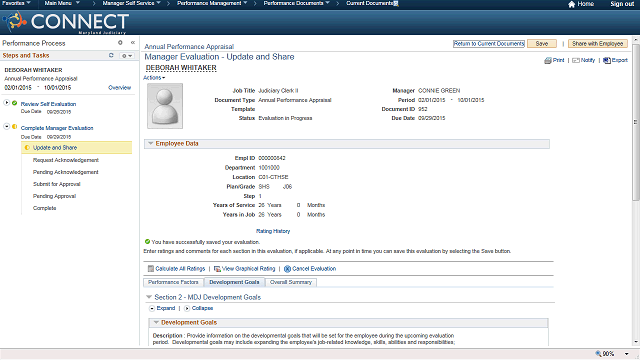Click View Graphical Rating icon
Screen dimensions: 640x360
tap(217, 269)
